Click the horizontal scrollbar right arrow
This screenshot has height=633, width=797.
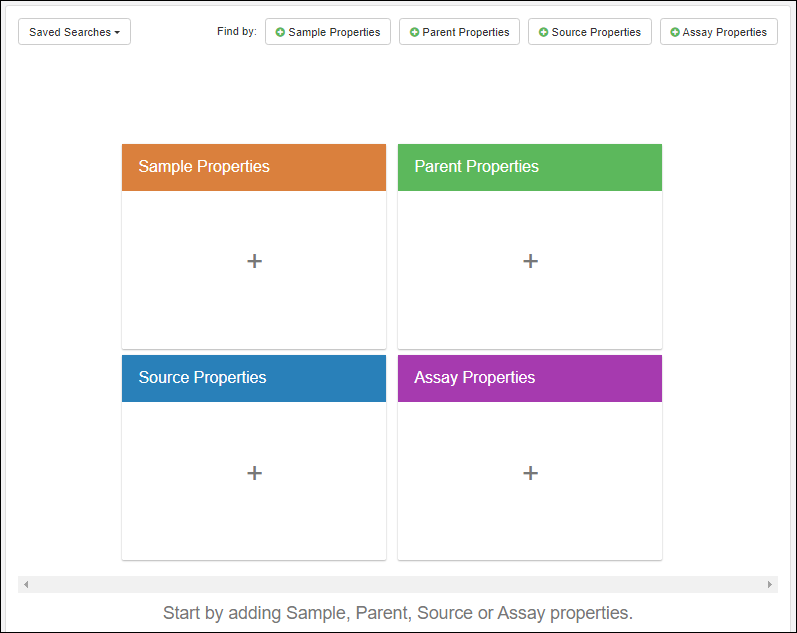770,584
